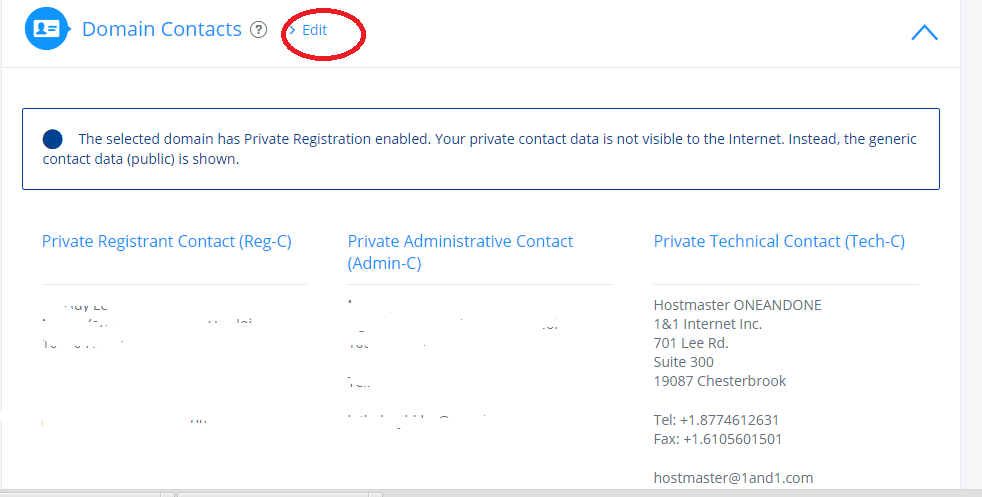Click the Suite 300 address line

click(x=683, y=362)
